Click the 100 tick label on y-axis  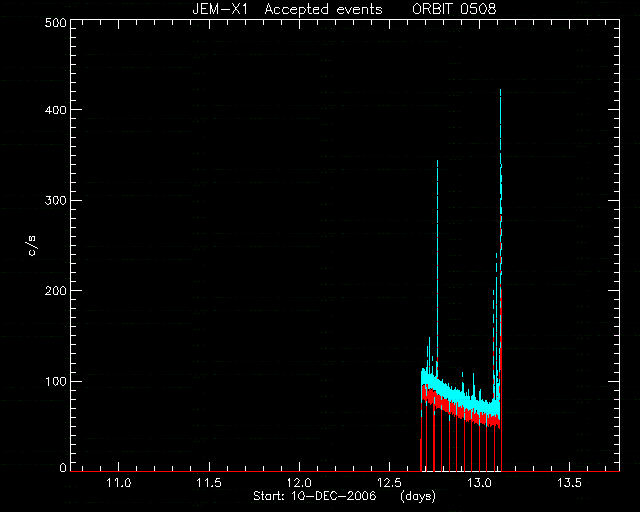tap(56, 381)
